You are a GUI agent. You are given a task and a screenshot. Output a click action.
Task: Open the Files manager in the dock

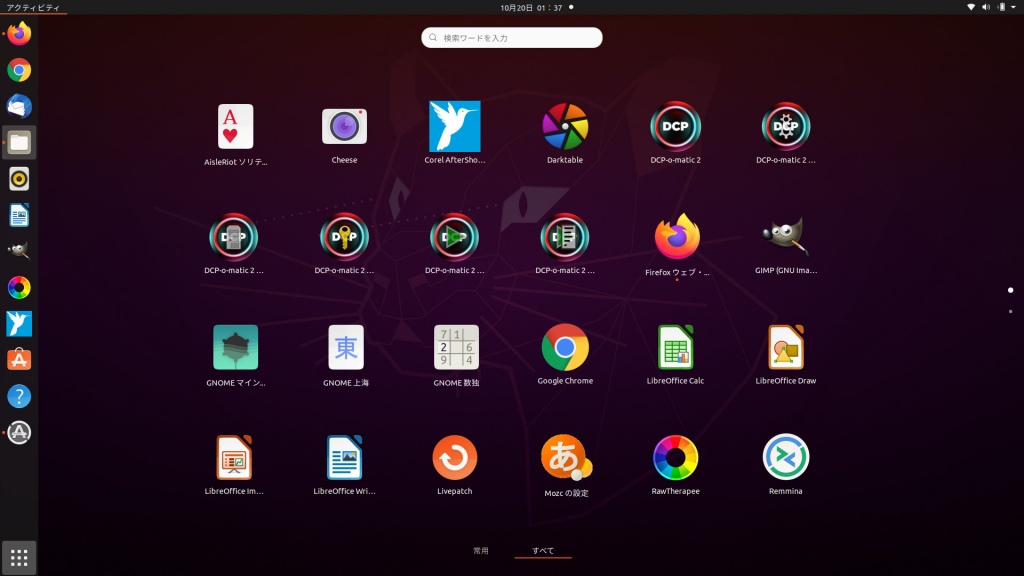[19, 142]
